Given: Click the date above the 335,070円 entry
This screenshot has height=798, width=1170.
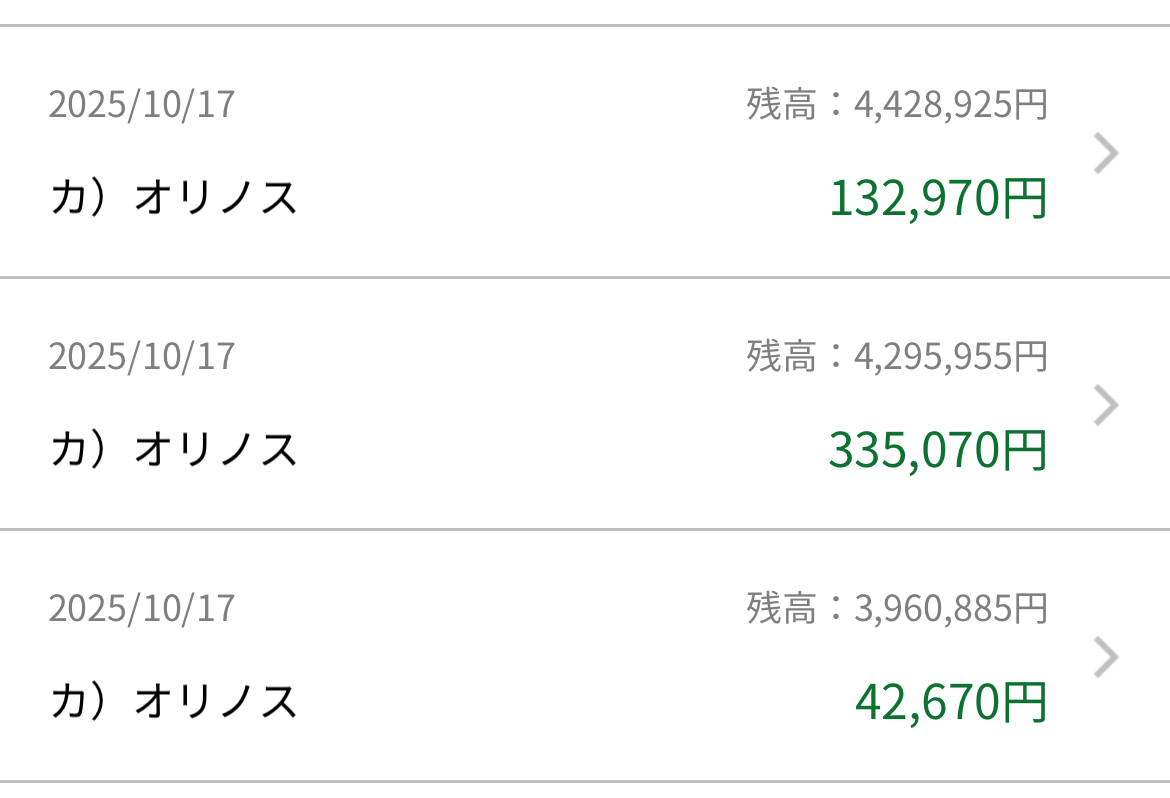Looking at the screenshot, I should (141, 356).
